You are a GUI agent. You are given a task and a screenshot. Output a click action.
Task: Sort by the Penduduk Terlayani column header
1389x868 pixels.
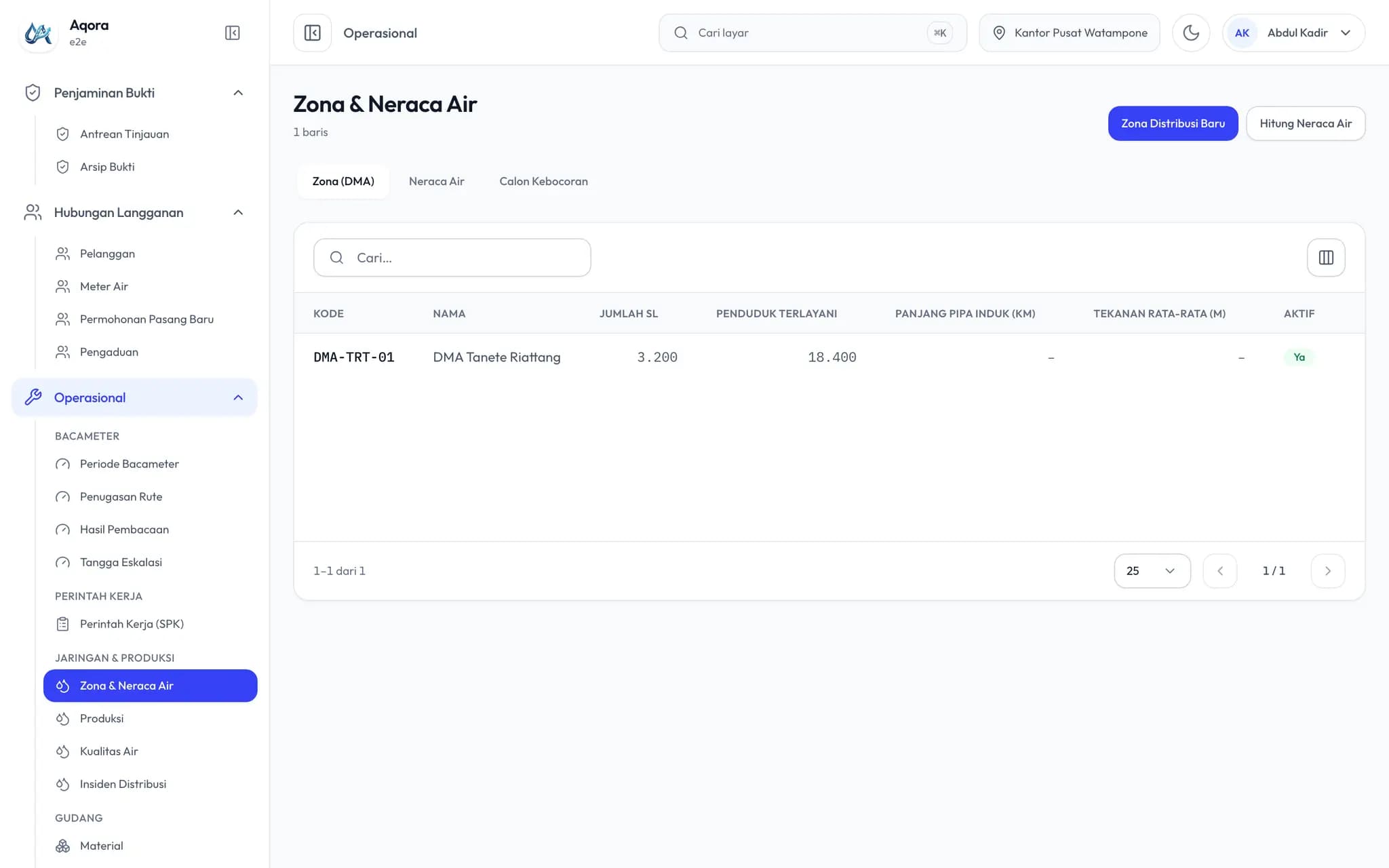(x=777, y=313)
